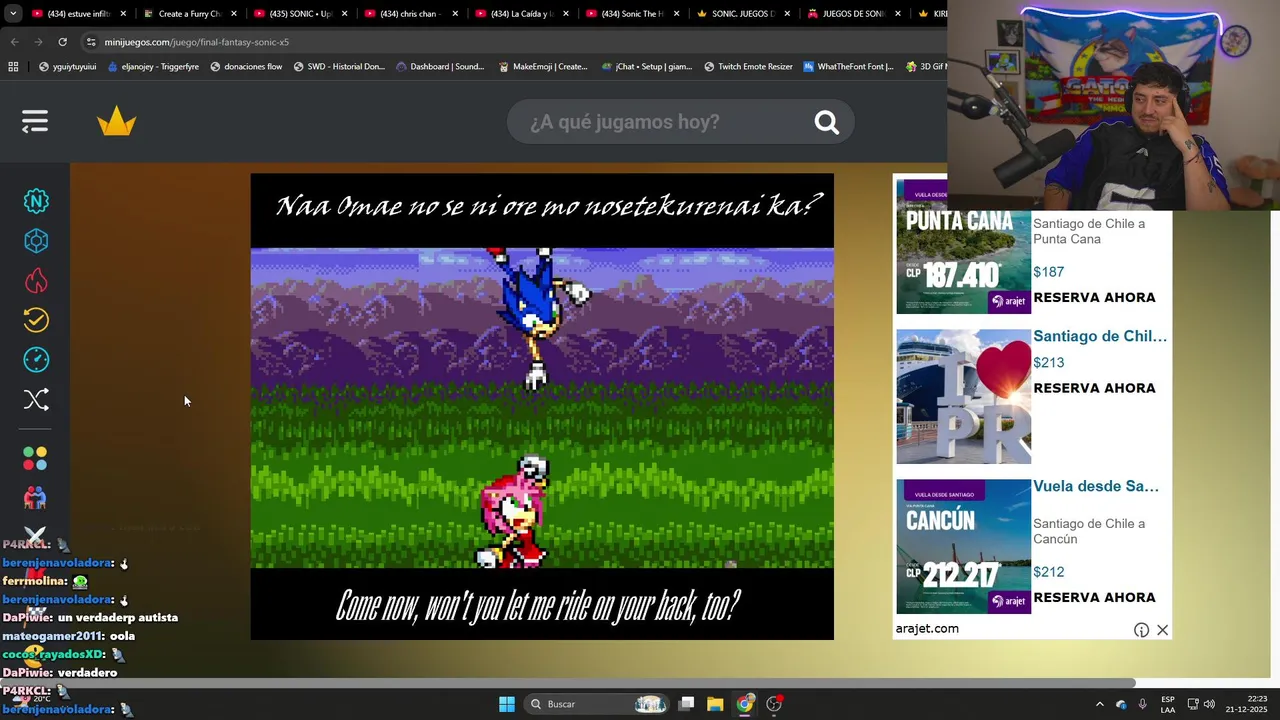Open the multiplayer people sidebar icon
Viewport: 1280px width, 720px height.
(x=35, y=497)
